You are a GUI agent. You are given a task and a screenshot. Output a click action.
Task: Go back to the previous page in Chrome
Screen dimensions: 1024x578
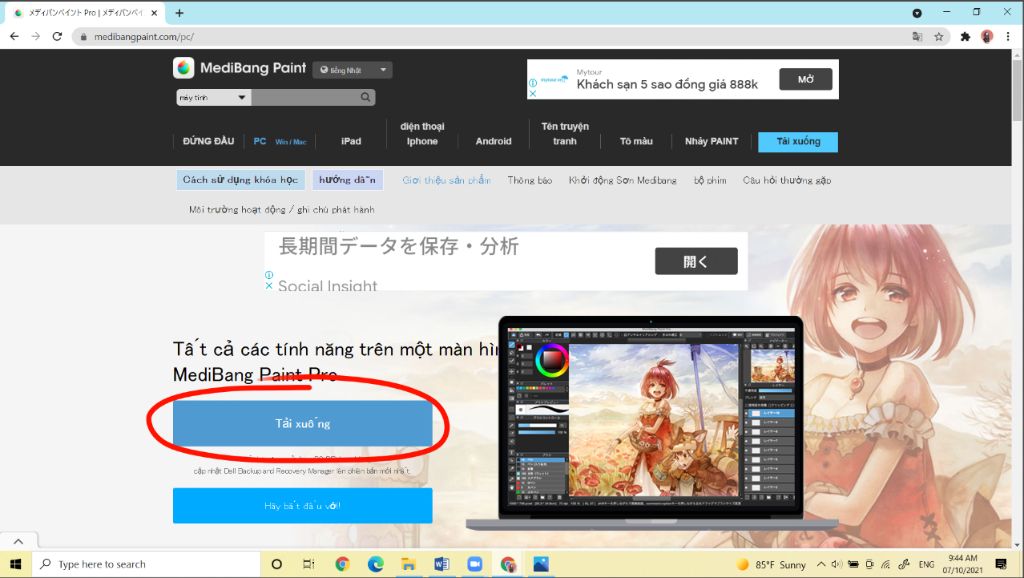pyautogui.click(x=14, y=37)
